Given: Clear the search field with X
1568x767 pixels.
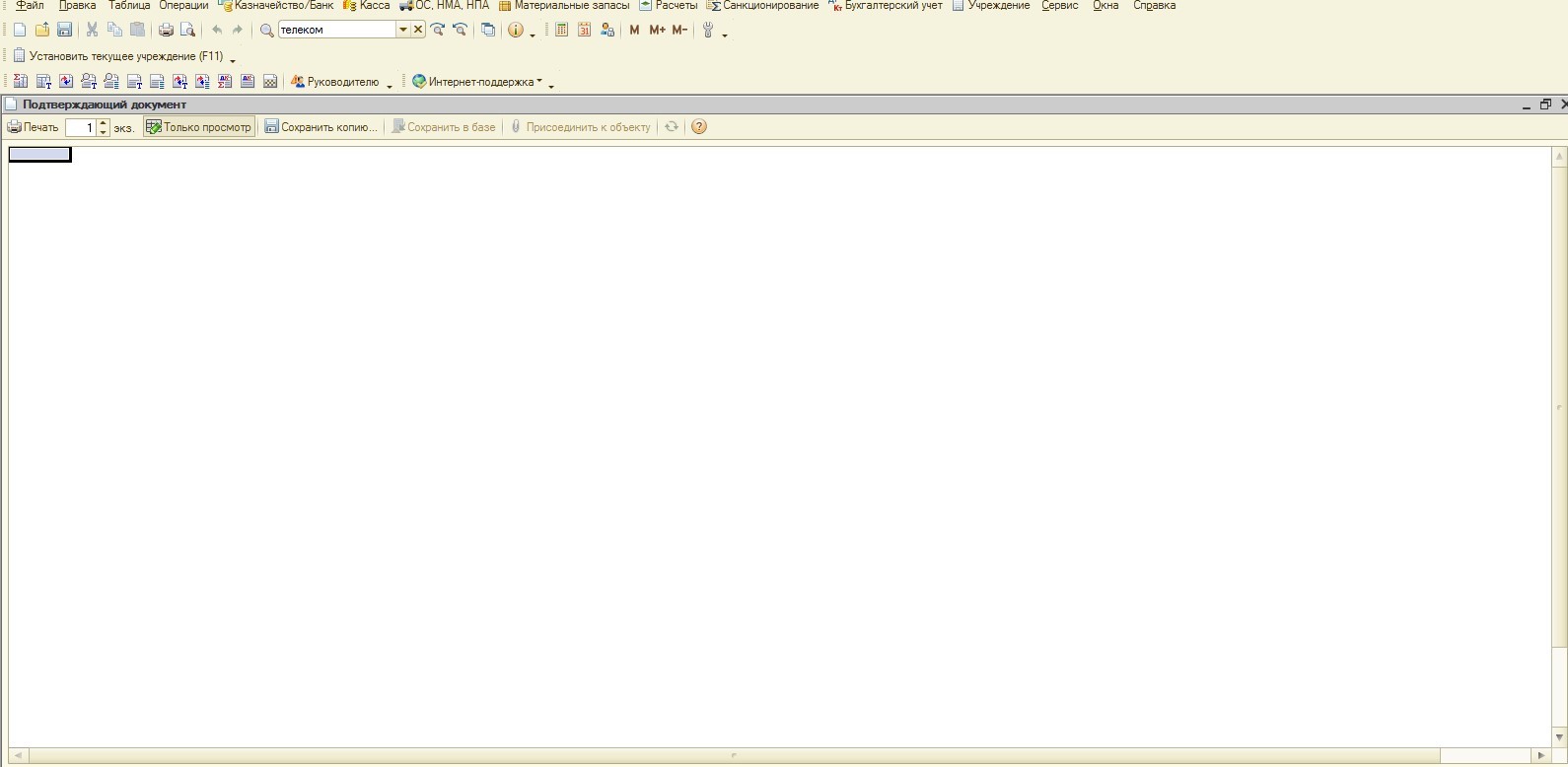Looking at the screenshot, I should point(418,30).
